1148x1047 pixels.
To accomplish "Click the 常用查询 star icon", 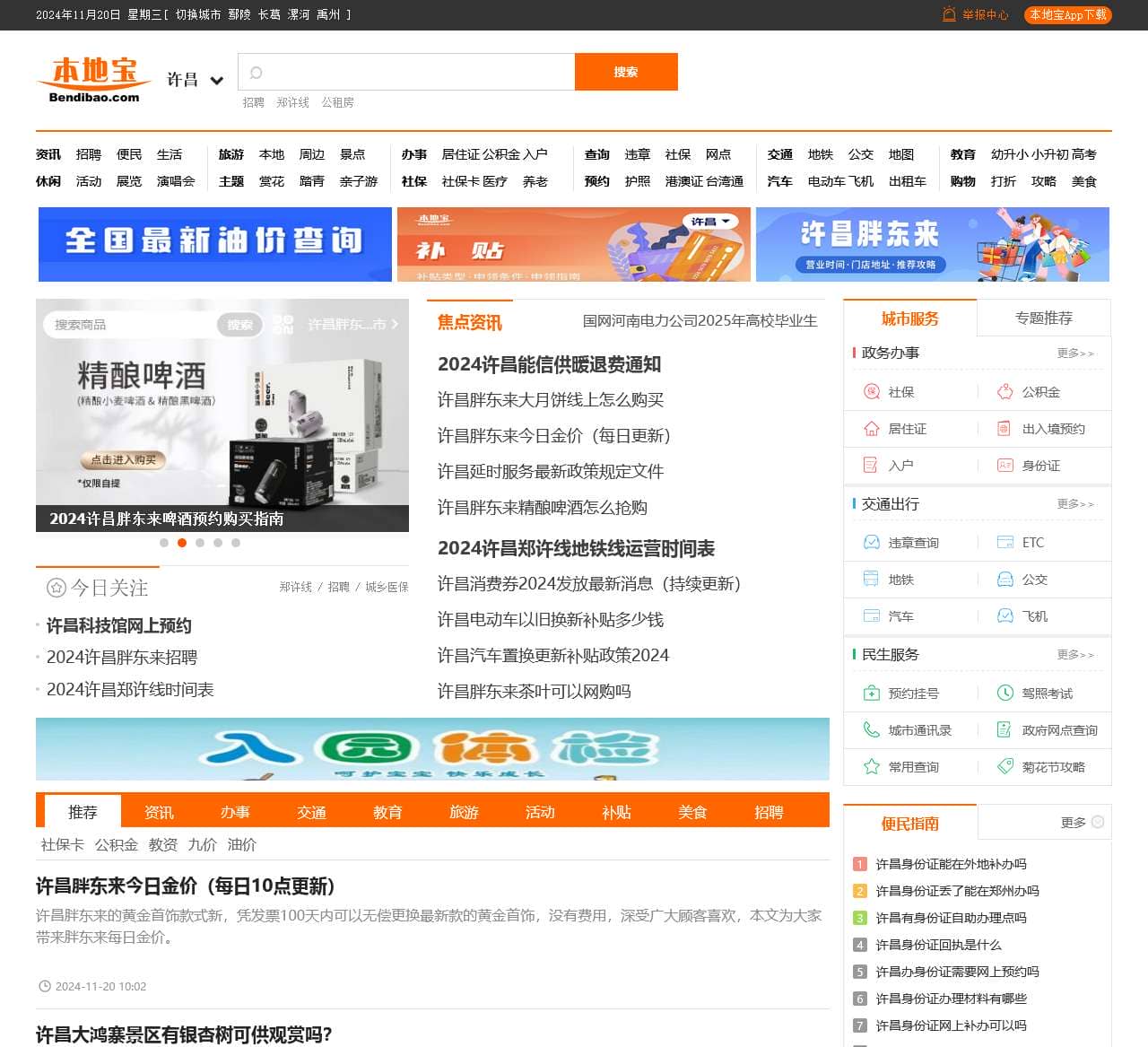I will click(x=871, y=767).
